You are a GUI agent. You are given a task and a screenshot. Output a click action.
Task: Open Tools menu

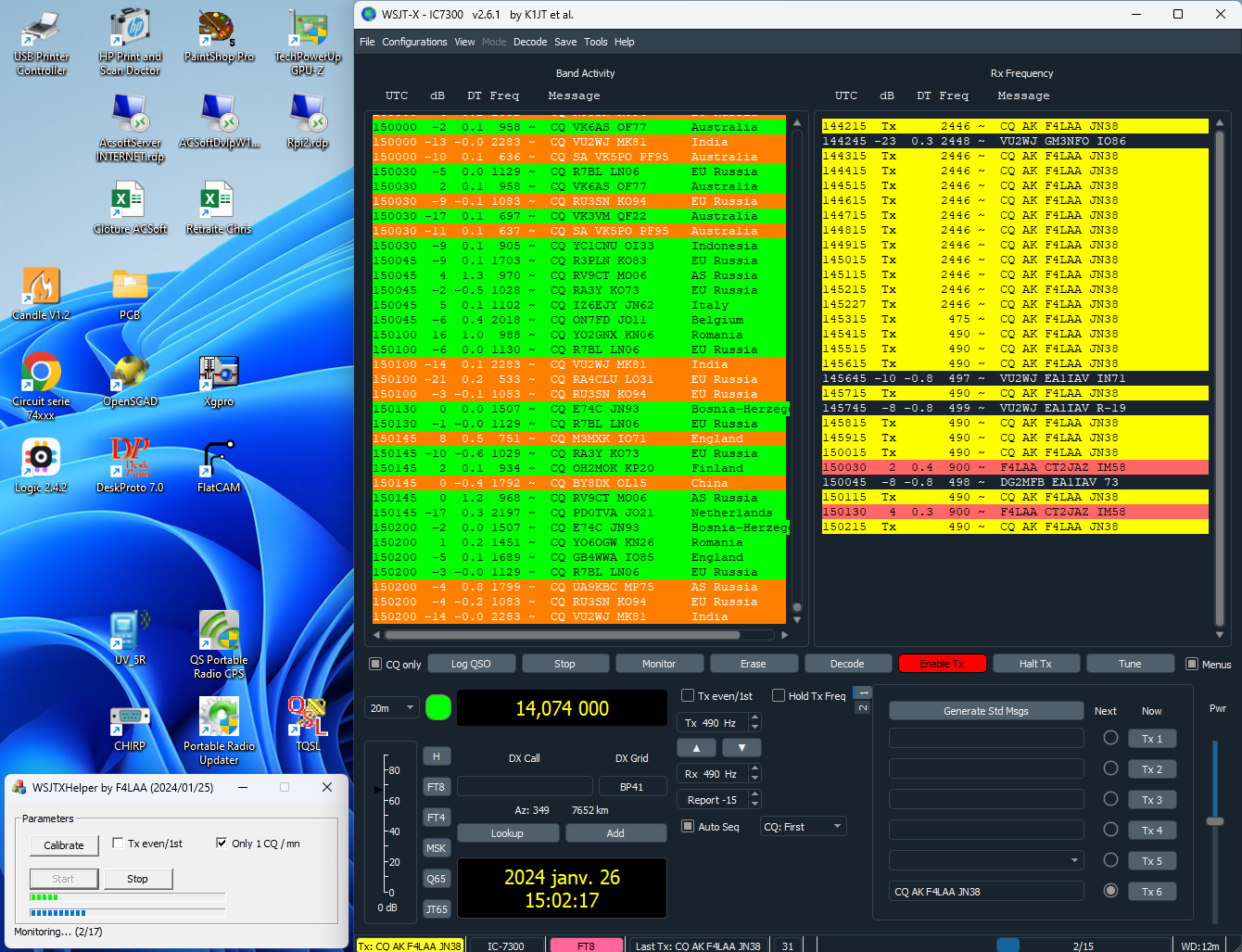click(596, 42)
